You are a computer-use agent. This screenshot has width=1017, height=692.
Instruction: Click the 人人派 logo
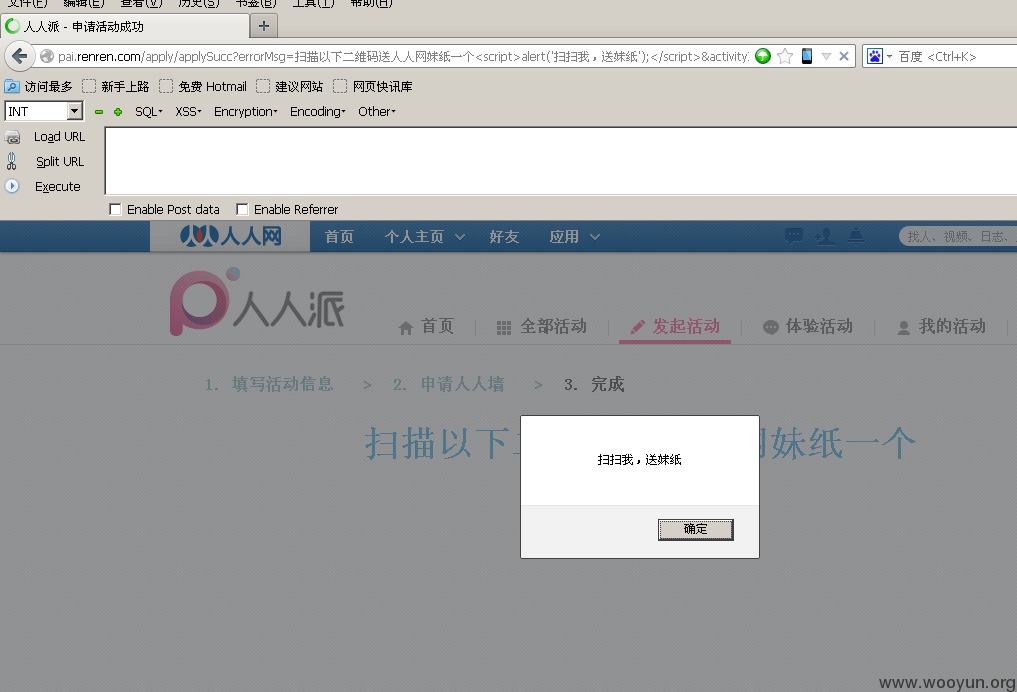click(x=257, y=302)
